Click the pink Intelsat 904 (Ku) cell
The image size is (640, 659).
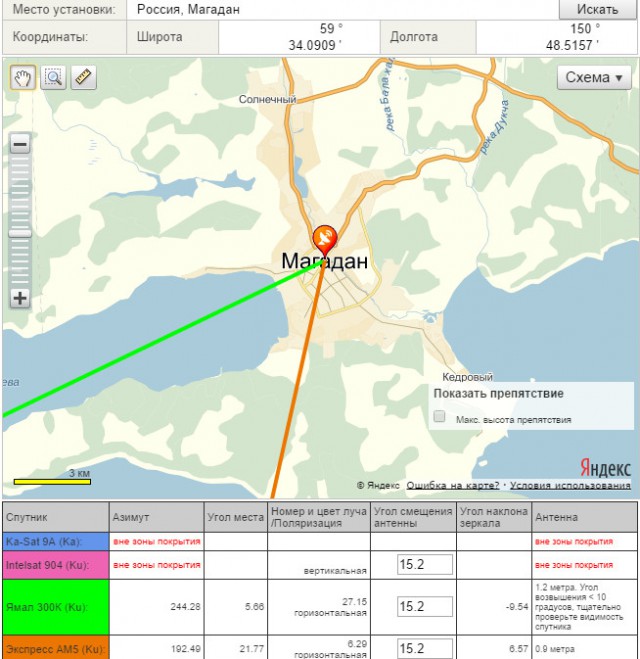point(55,565)
